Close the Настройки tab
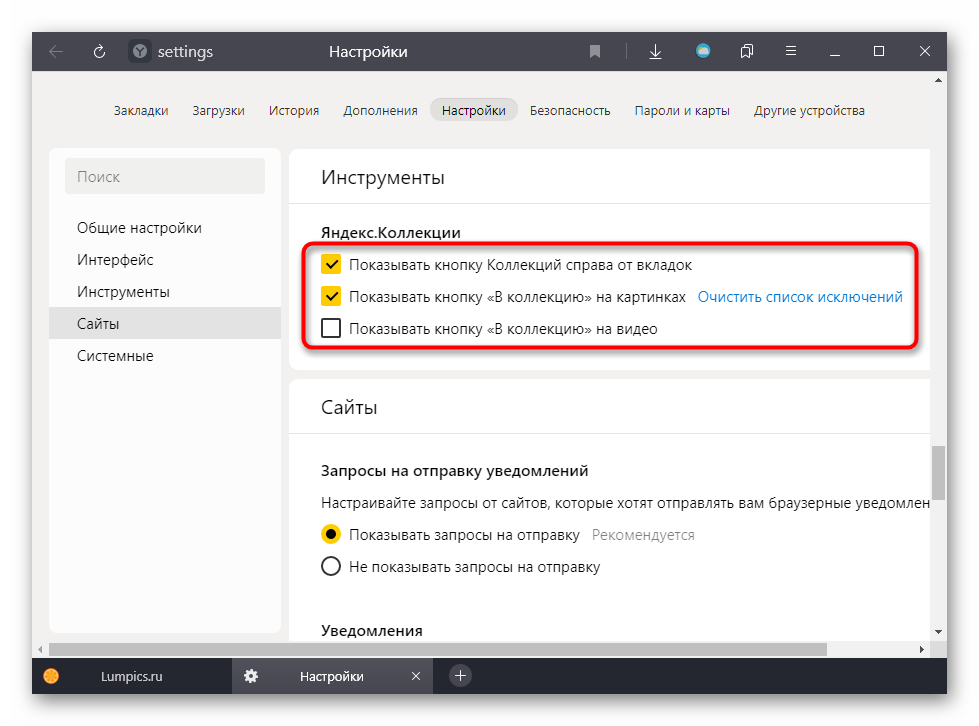The image size is (979, 726). tap(416, 676)
